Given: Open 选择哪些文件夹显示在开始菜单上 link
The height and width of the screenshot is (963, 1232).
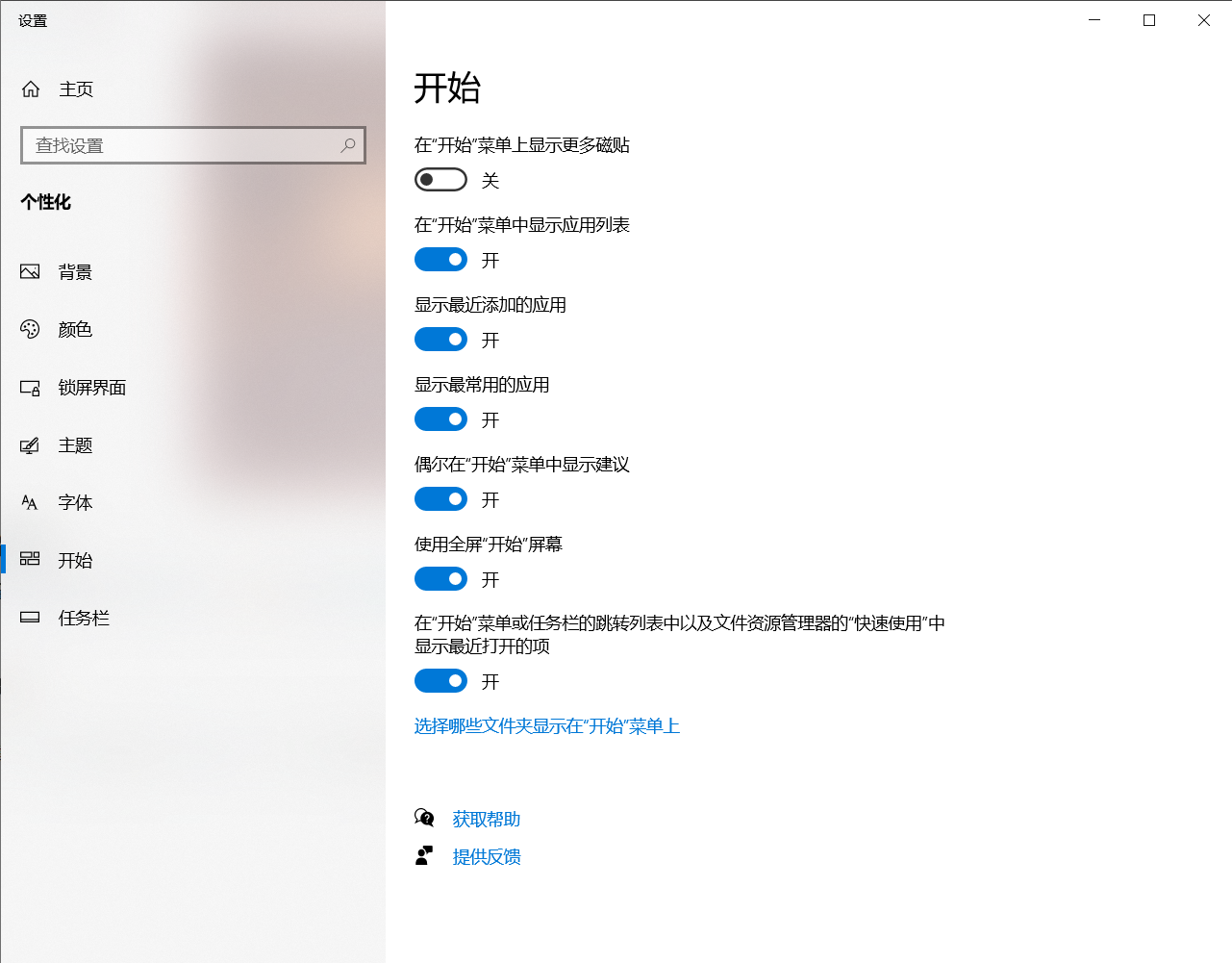Looking at the screenshot, I should click(x=546, y=726).
